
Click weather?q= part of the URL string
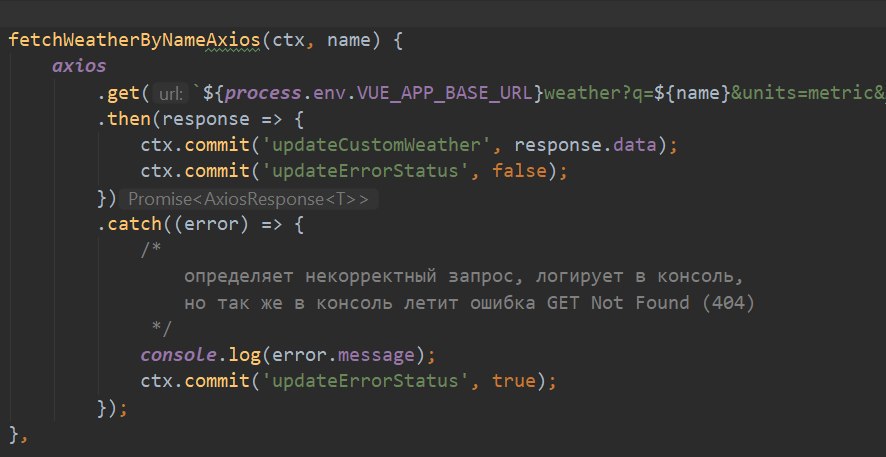[x=599, y=93]
